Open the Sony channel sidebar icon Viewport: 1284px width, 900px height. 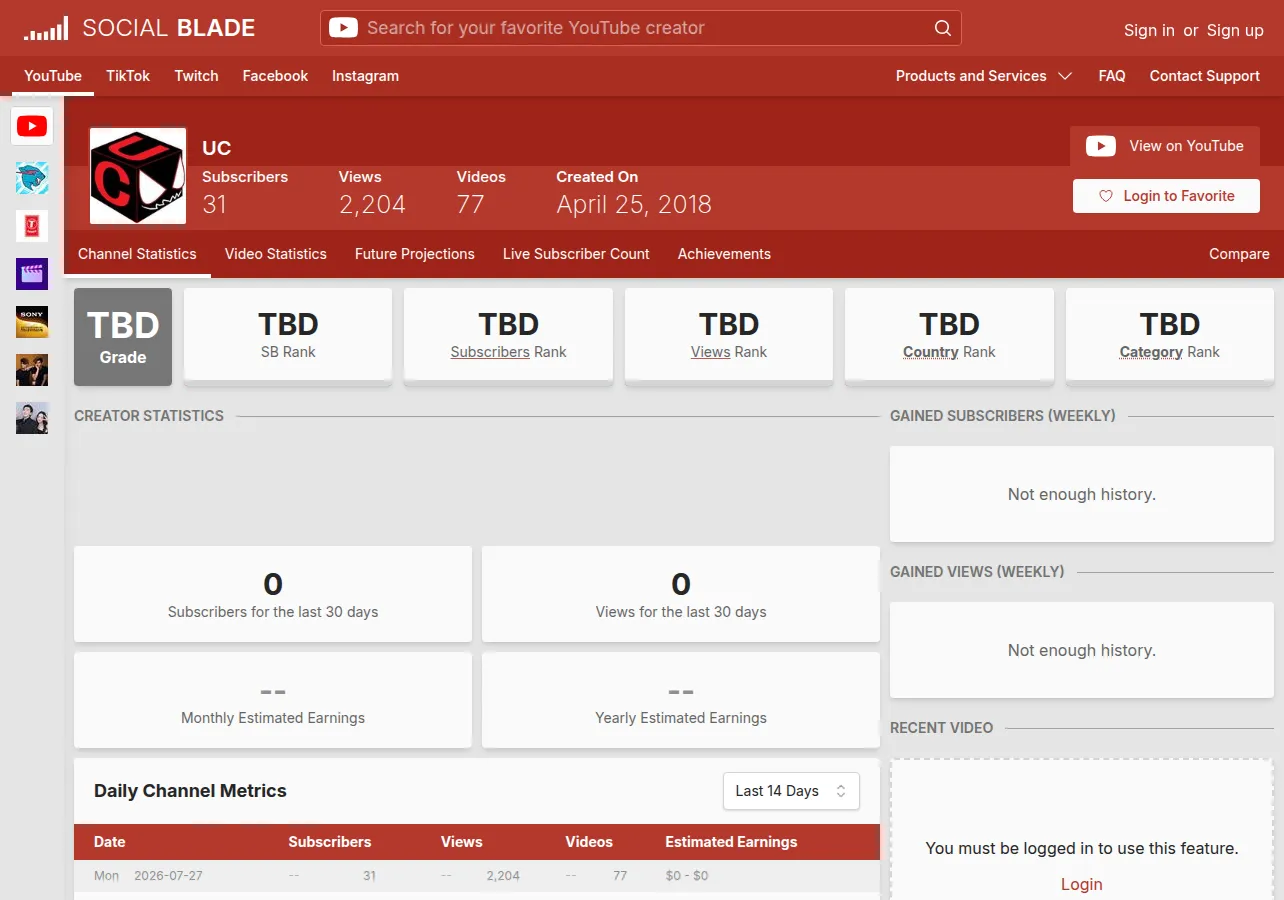coord(32,322)
